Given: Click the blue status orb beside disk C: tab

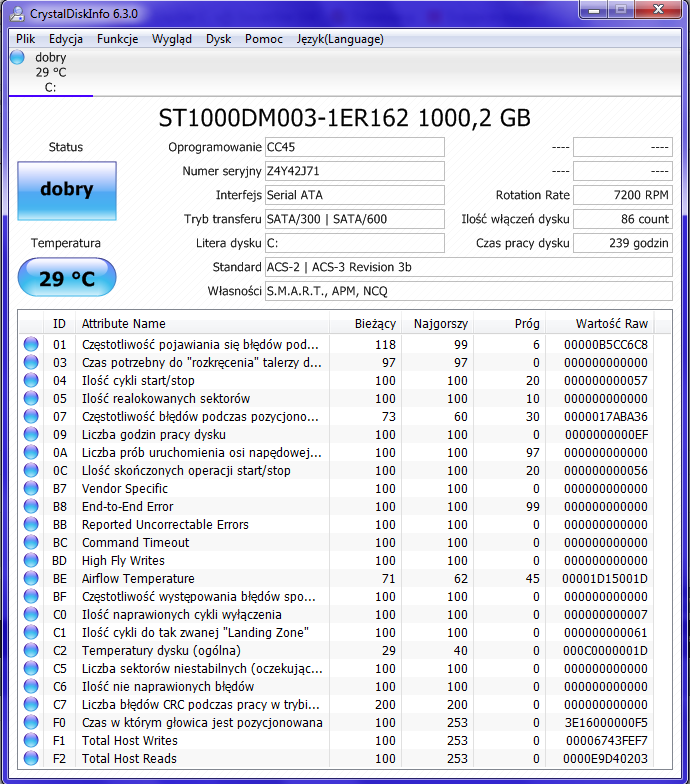Looking at the screenshot, I should 18,58.
